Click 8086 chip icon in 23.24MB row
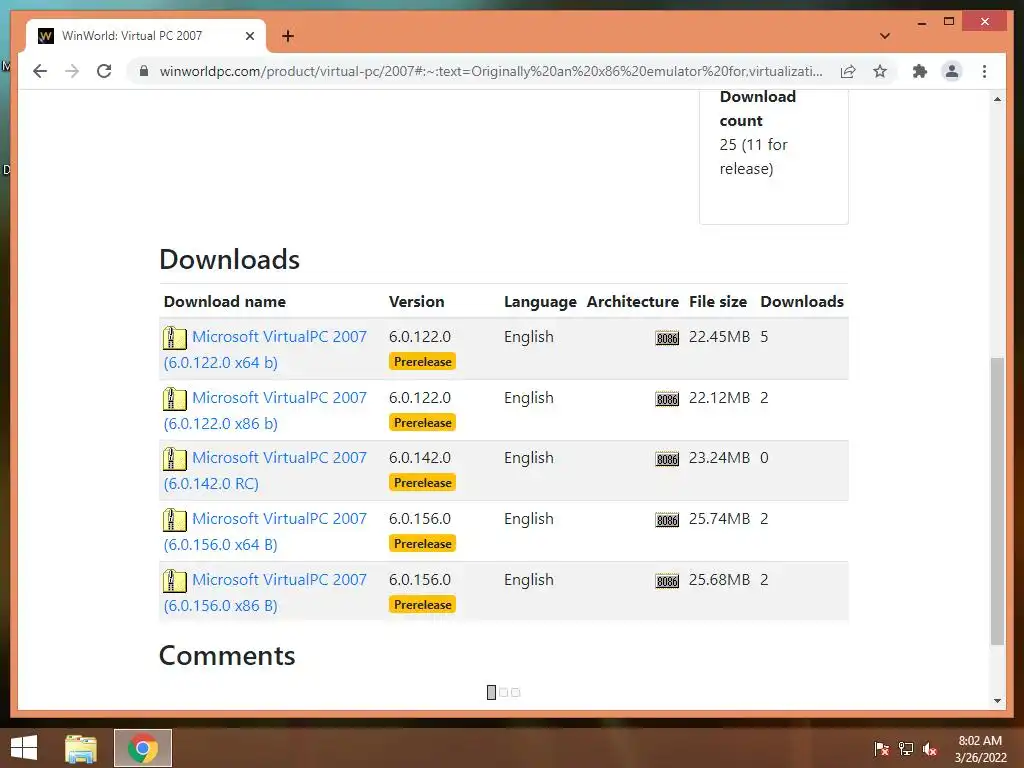 667,458
